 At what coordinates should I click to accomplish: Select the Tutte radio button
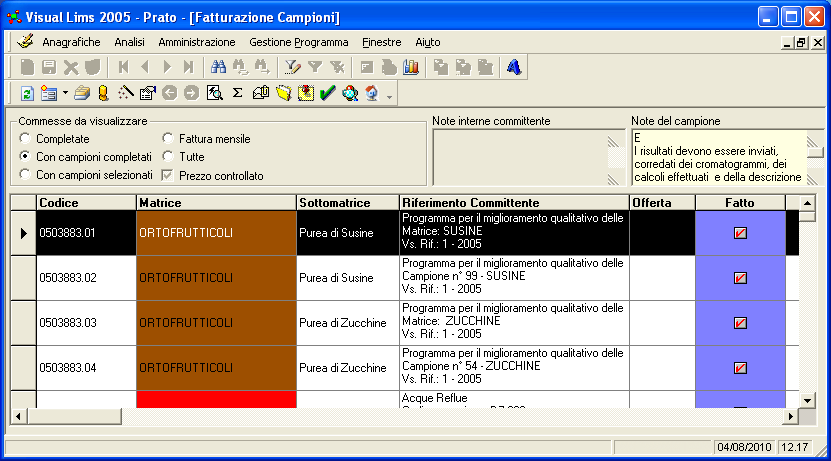point(167,156)
